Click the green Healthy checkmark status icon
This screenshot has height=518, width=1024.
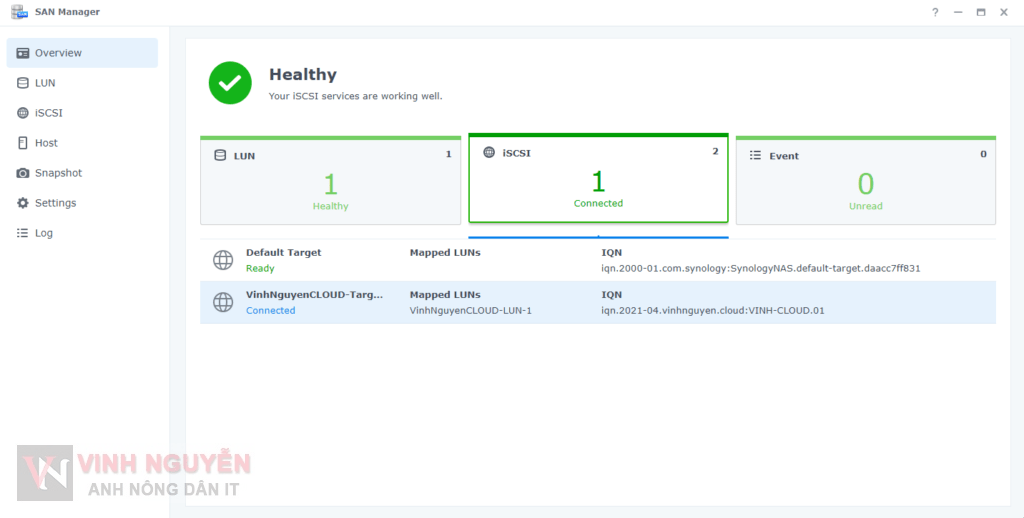[230, 83]
